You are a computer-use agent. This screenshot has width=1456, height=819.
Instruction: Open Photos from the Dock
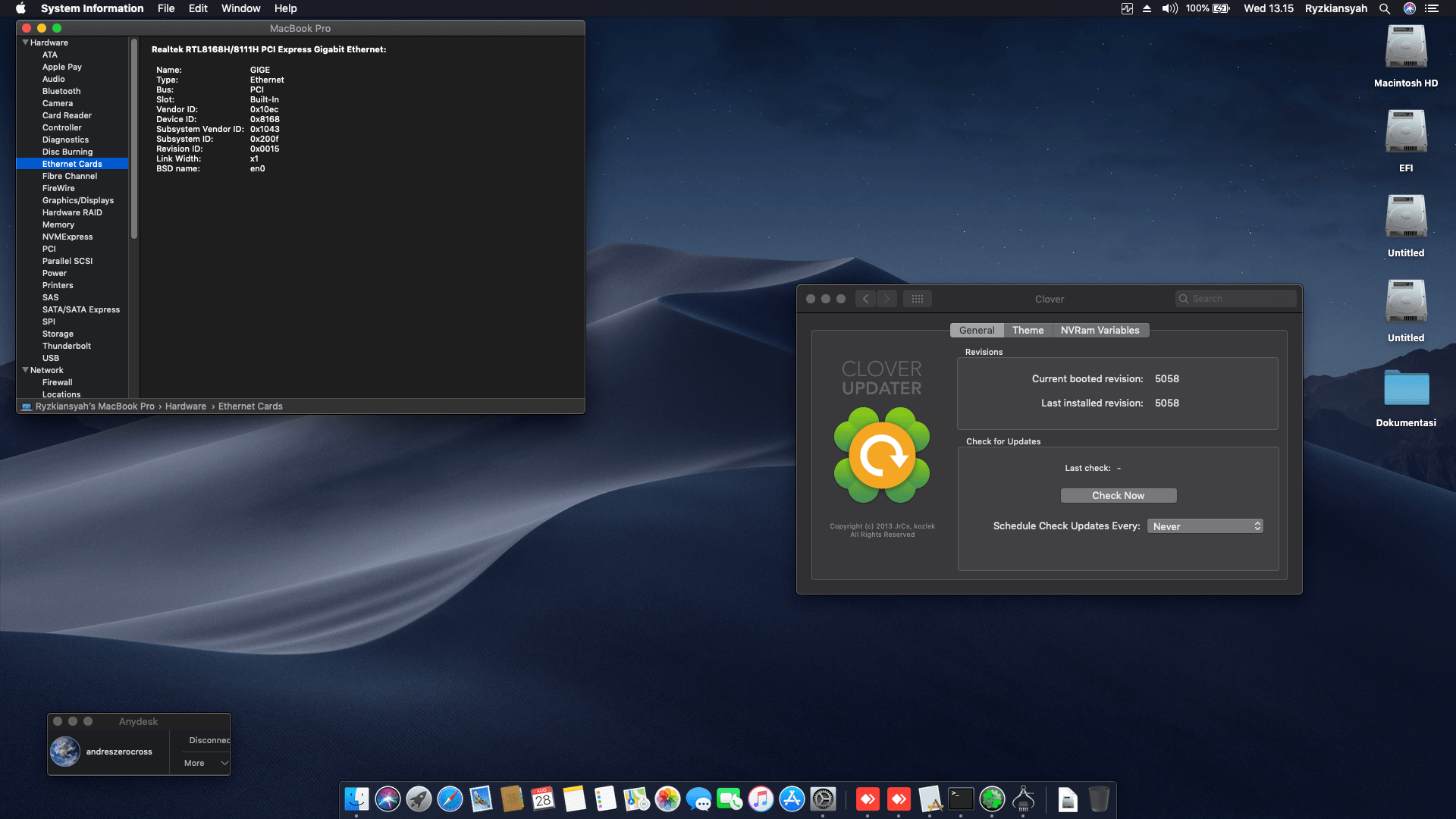pyautogui.click(x=667, y=799)
